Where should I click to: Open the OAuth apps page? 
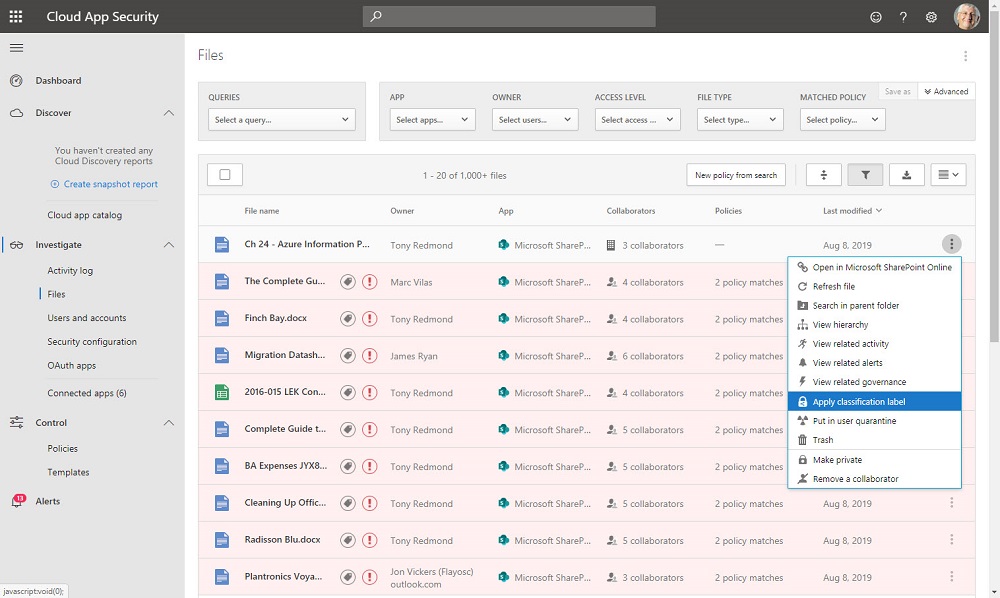tap(71, 365)
